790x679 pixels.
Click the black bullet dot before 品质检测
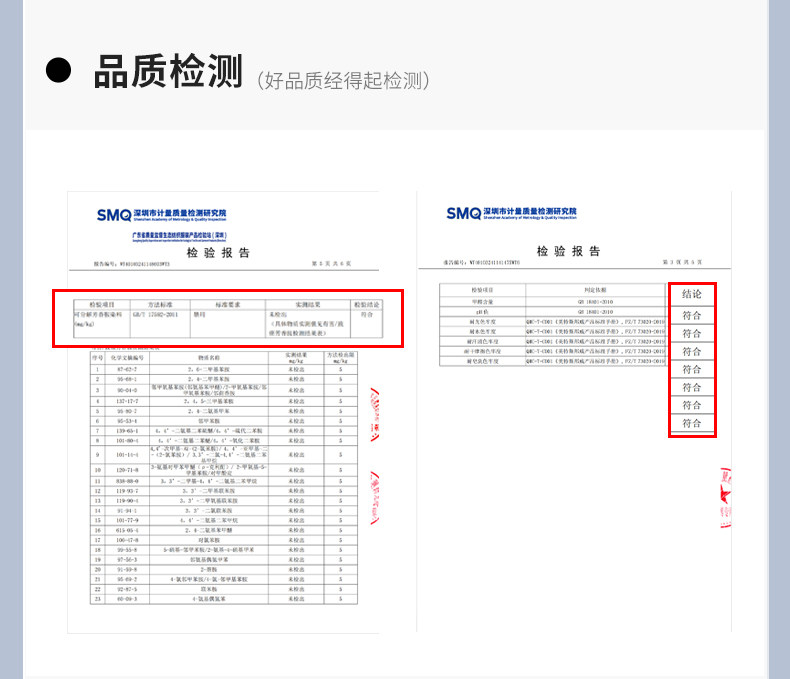point(61,72)
